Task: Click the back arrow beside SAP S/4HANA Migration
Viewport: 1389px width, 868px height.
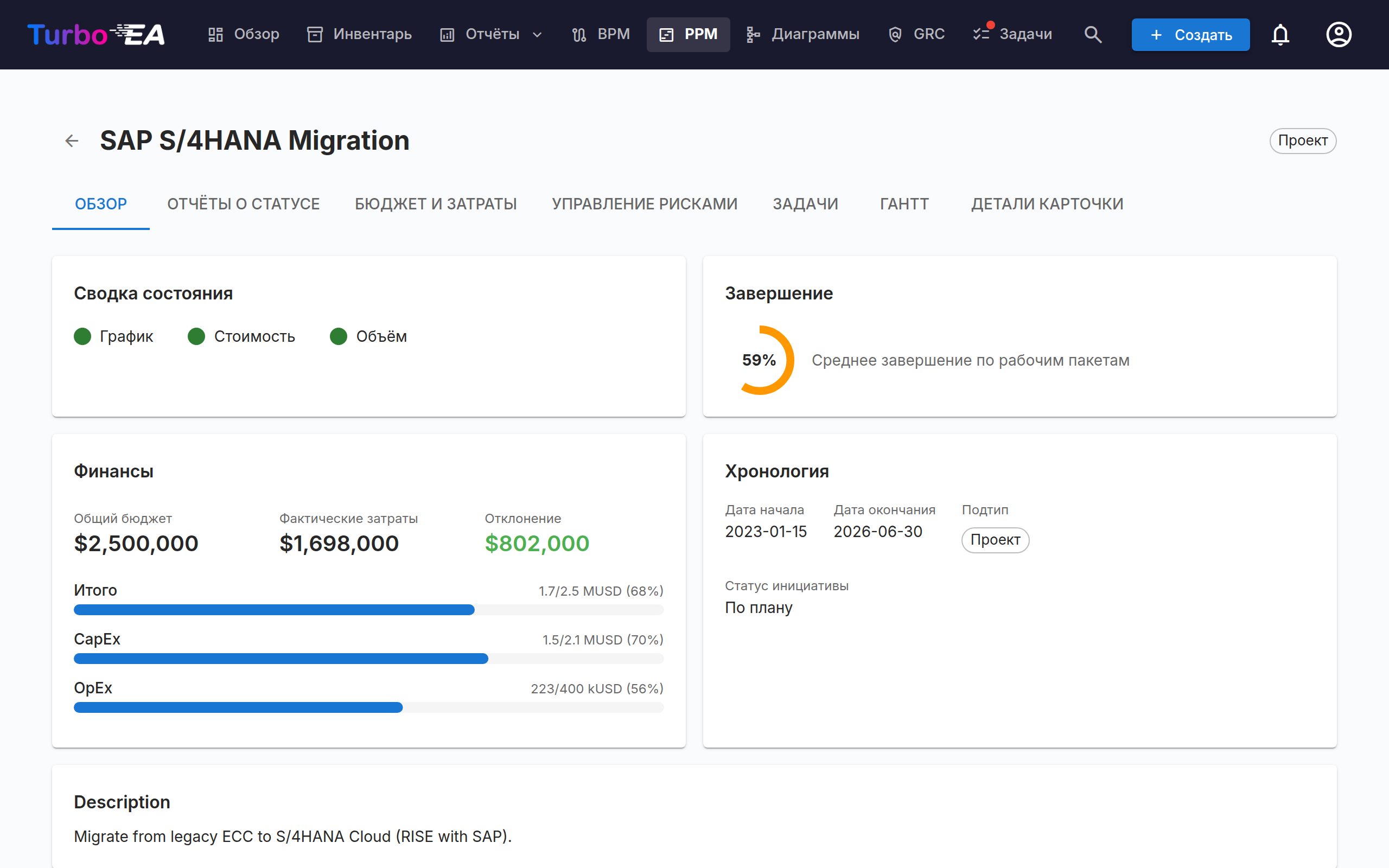Action: coord(72,141)
